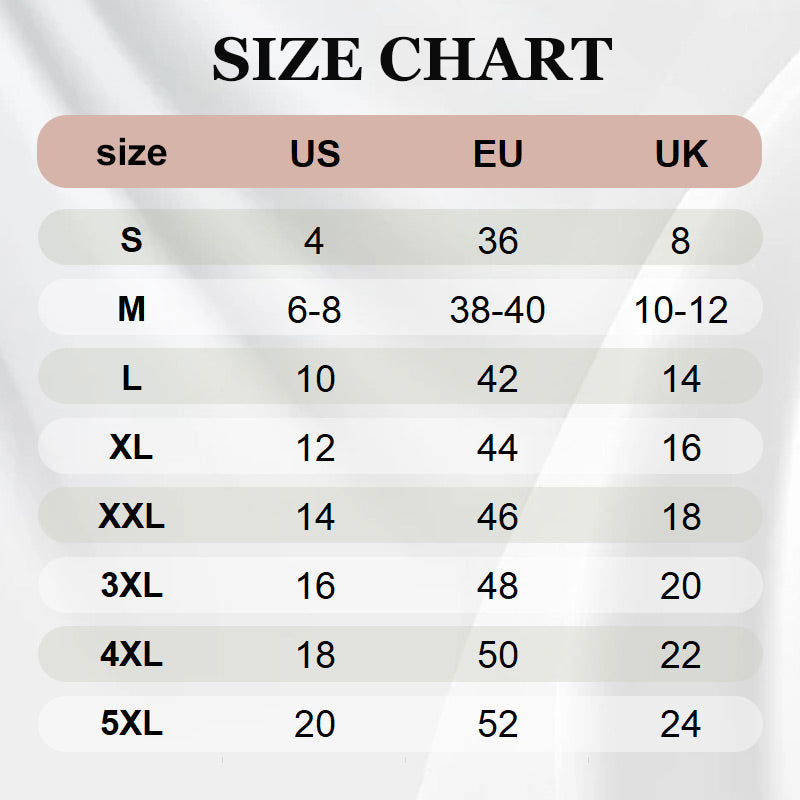Select the XXL size row label
The image size is (800, 800).
[131, 516]
